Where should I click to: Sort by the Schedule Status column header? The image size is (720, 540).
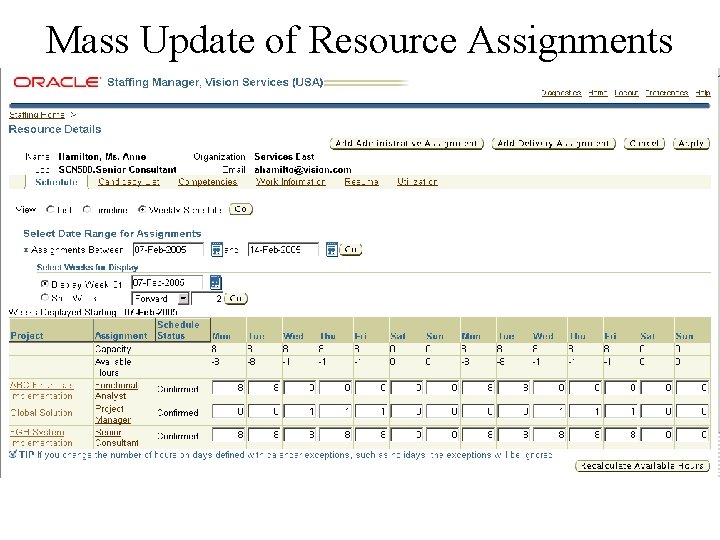pos(178,330)
